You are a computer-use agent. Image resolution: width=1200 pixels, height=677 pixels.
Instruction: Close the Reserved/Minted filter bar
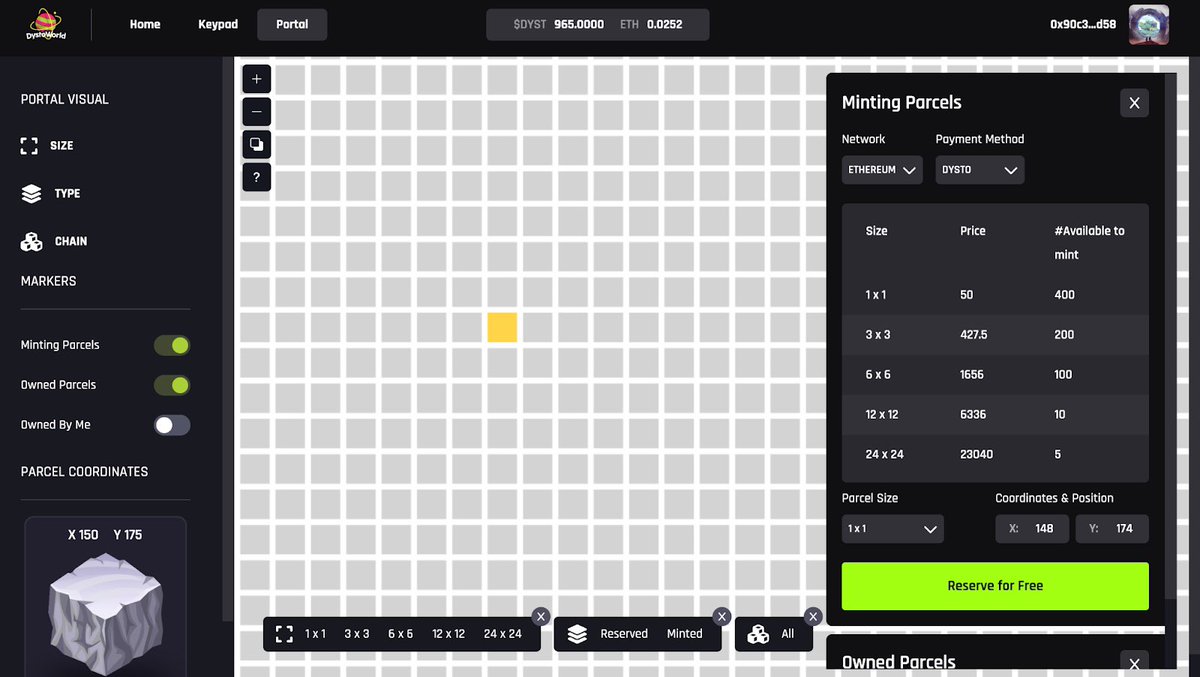point(722,616)
